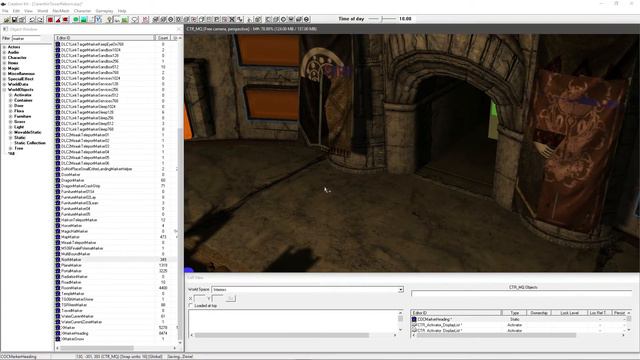This screenshot has width=640, height=360.
Task: Click the black X-shaped toolbar icon
Action: coord(232,19)
